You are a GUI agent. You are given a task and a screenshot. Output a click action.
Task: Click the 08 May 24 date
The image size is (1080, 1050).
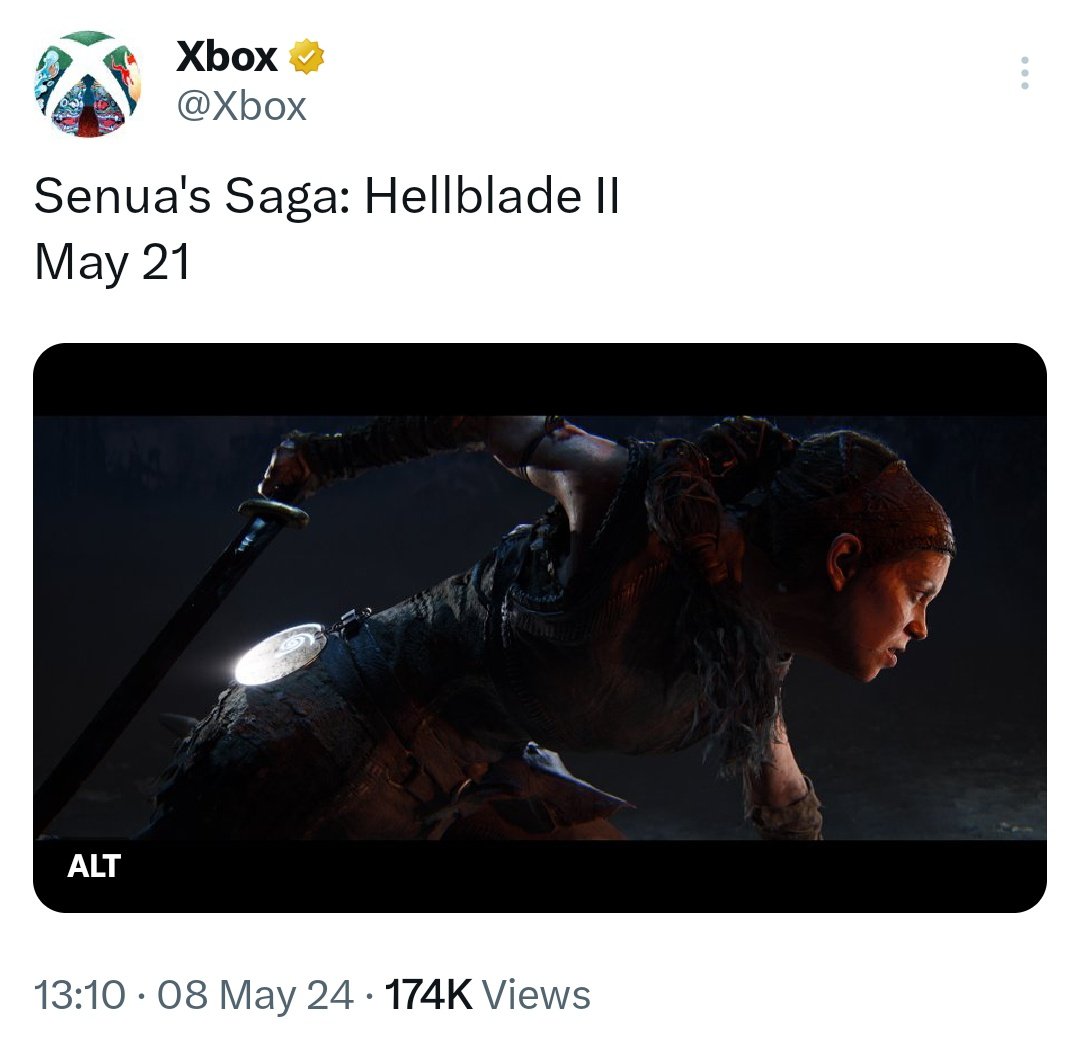[x=255, y=995]
